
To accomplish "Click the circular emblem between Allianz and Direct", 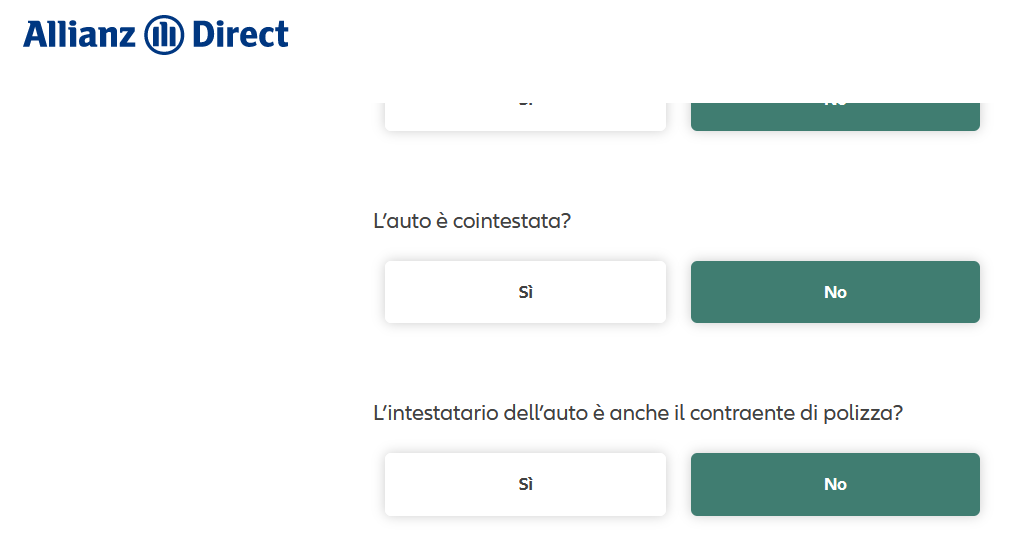I will pos(164,35).
